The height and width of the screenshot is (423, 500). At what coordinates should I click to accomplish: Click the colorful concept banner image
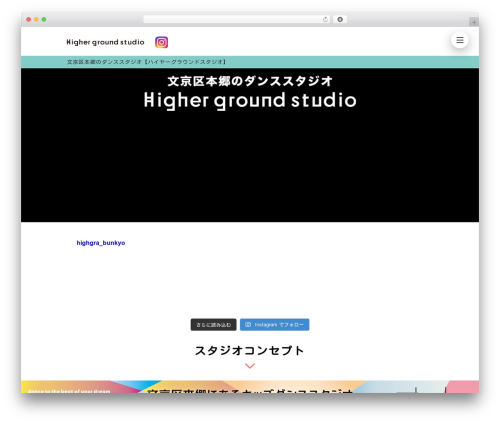pyautogui.click(x=250, y=387)
